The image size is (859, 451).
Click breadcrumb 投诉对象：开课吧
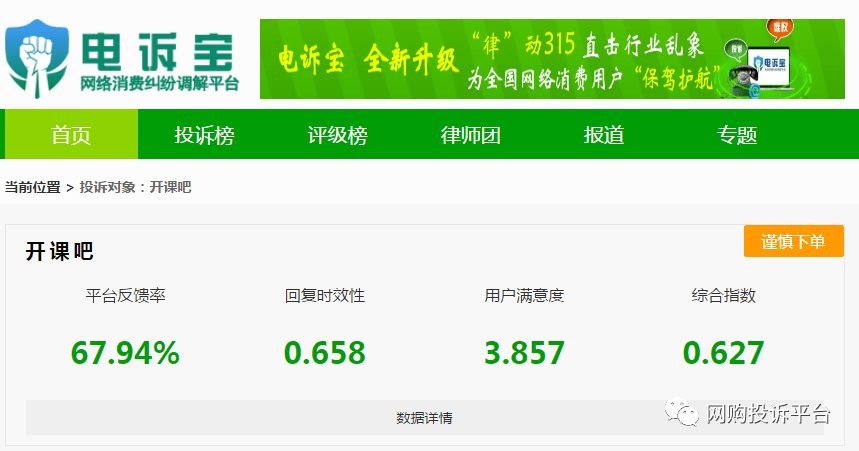click(135, 187)
